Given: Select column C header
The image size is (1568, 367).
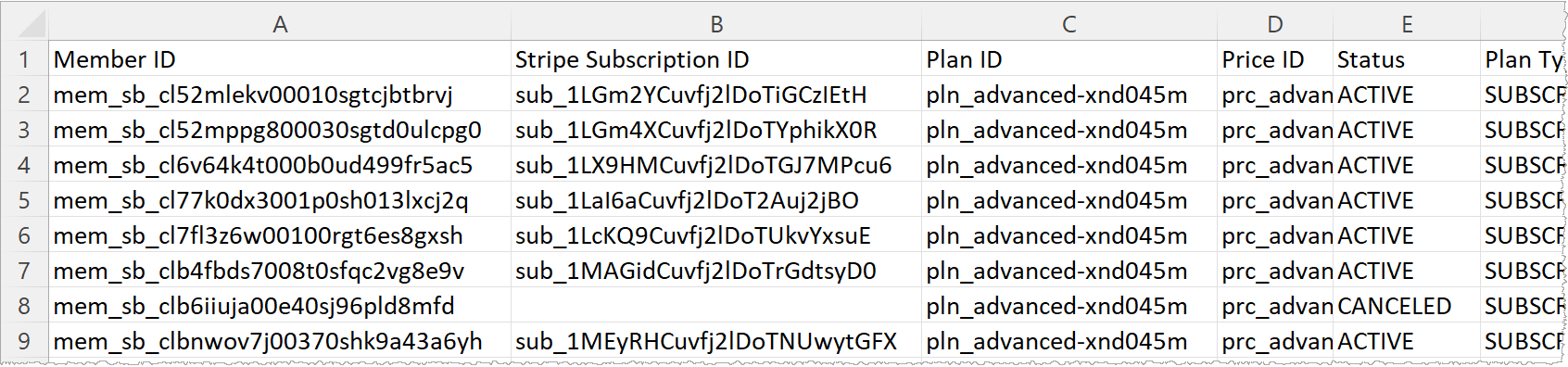Looking at the screenshot, I should [1069, 25].
